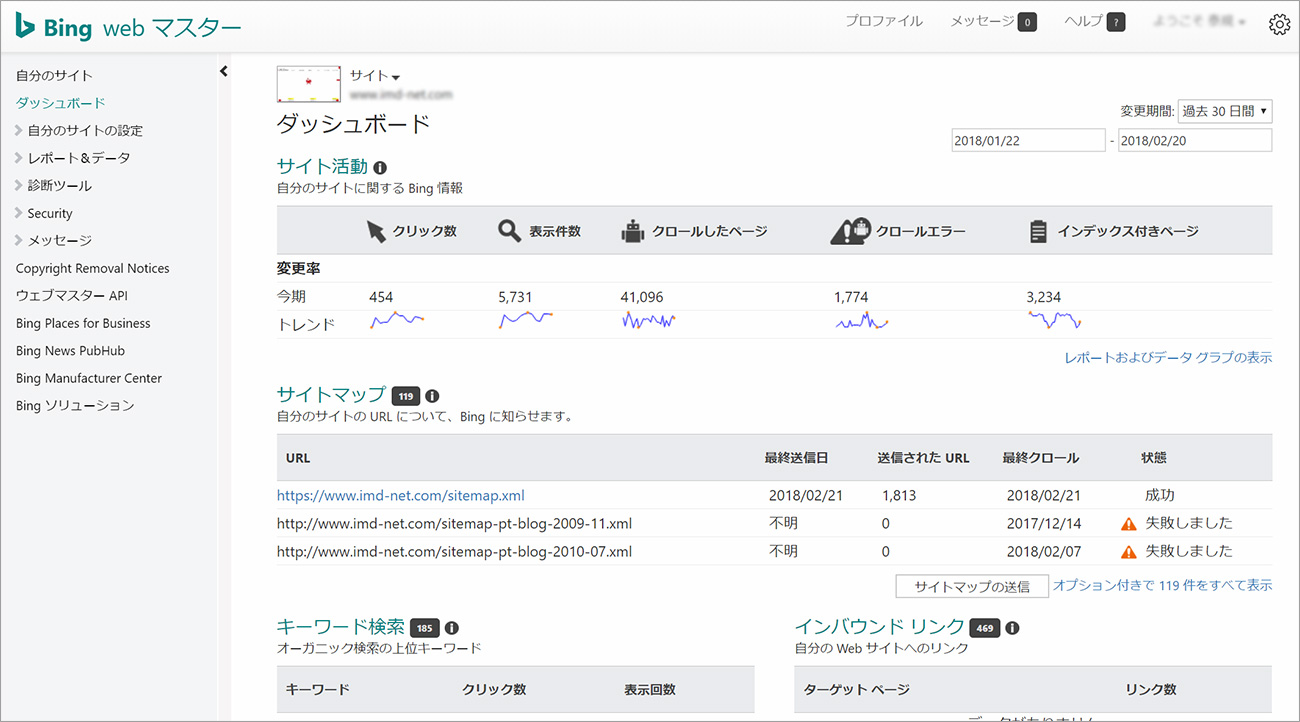Screen dimensions: 1300x722
Task: Expand レポート&データ in sidebar
Action: 72,158
